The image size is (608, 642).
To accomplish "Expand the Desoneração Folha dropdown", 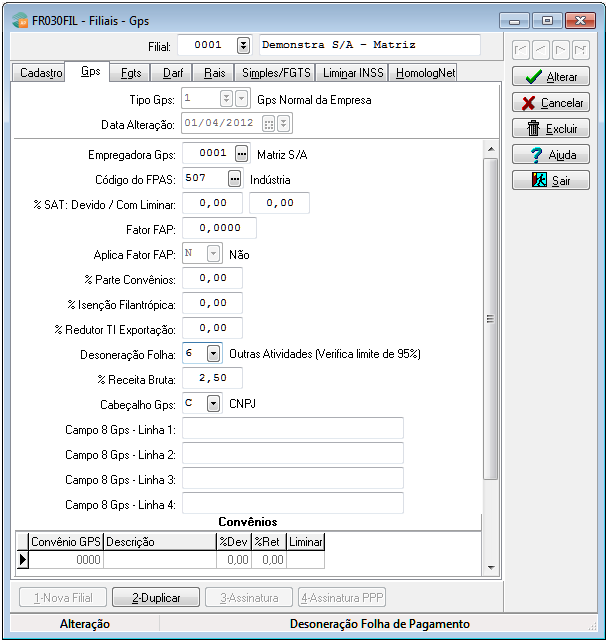I will point(213,353).
